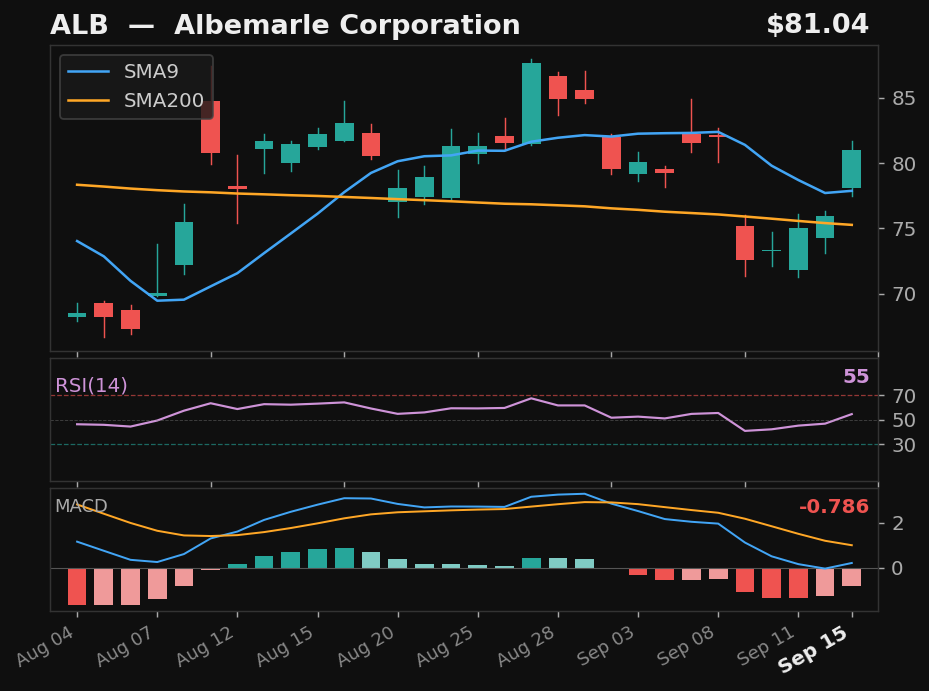Click the RSI(14) panel label
929x691 pixels.
pos(91,386)
